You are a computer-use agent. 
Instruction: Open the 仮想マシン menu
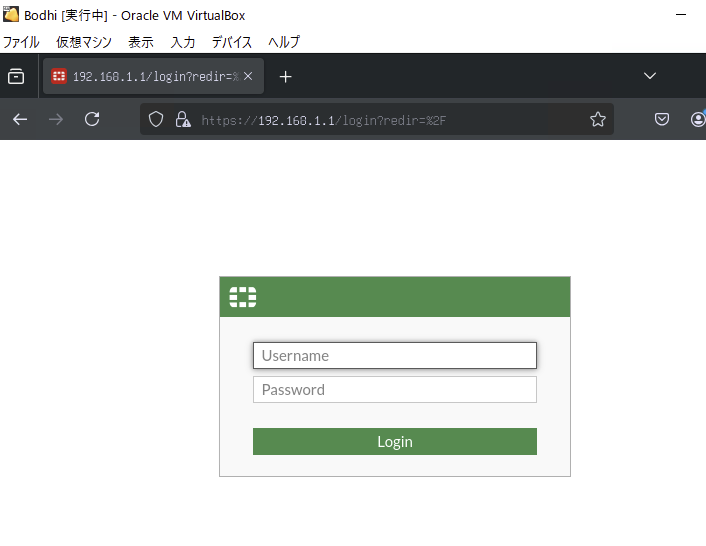pos(84,42)
